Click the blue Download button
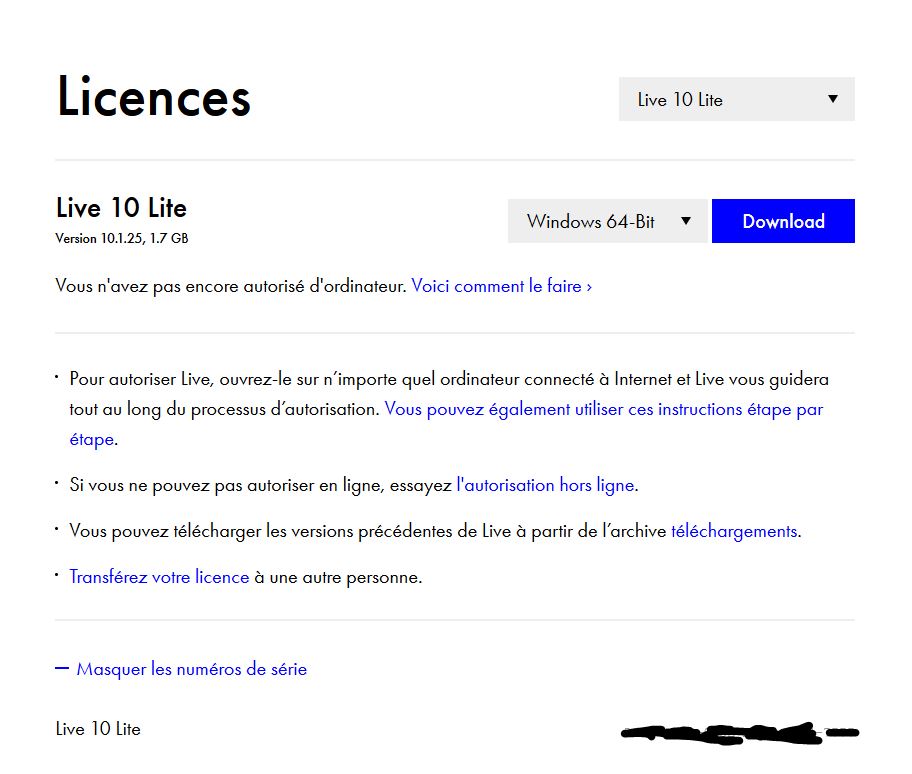 (783, 221)
